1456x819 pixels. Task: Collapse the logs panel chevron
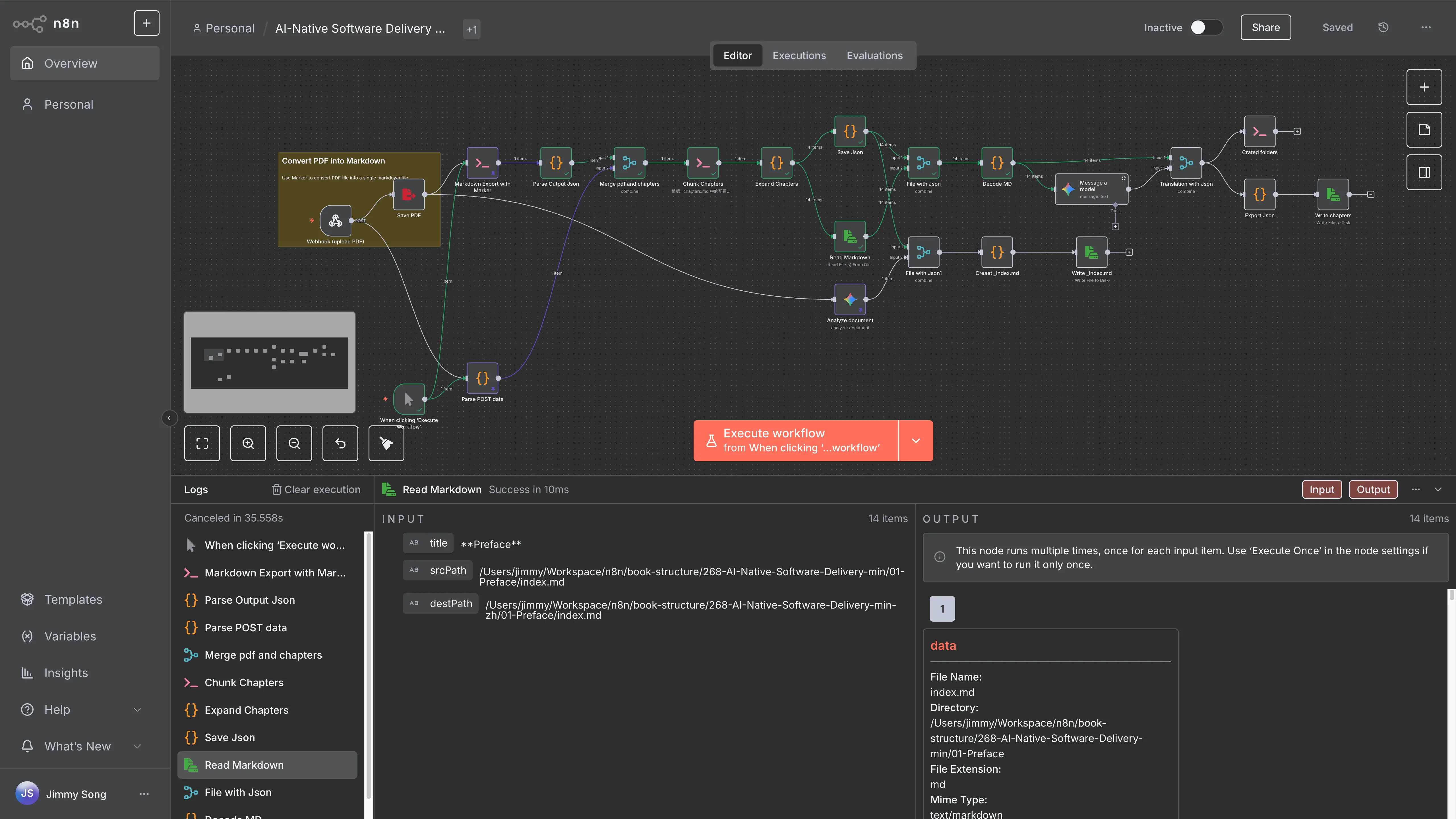point(1438,489)
